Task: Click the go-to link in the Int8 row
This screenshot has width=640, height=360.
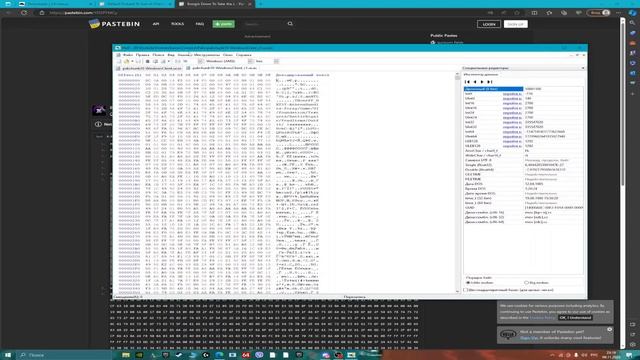Action: point(512,93)
